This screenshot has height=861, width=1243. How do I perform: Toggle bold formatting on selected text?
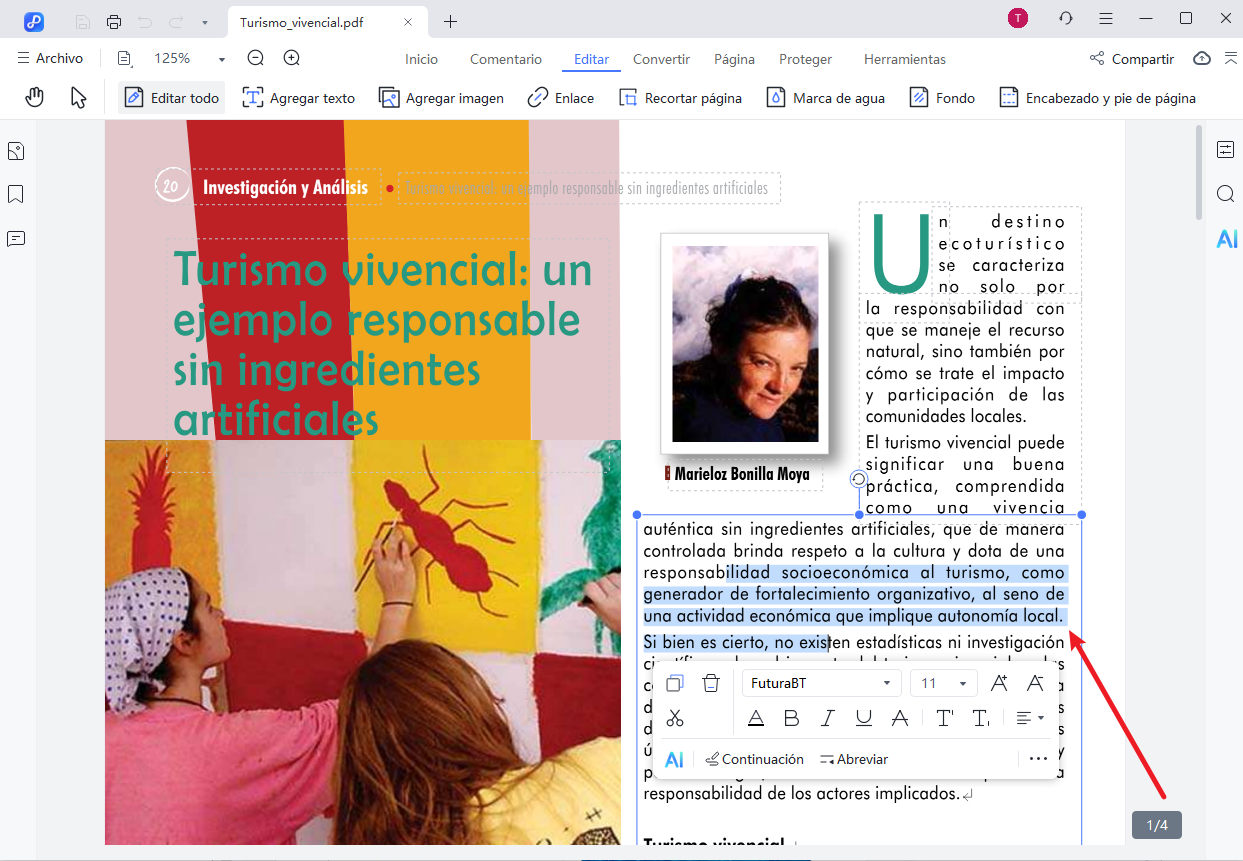pos(791,718)
